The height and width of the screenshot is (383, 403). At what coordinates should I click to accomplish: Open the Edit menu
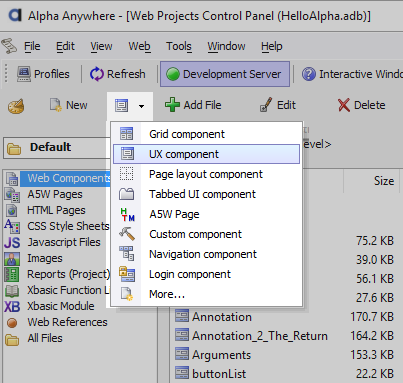click(x=65, y=46)
